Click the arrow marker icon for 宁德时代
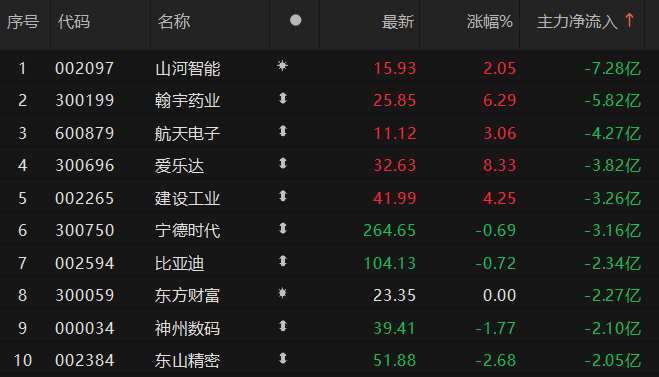Viewport: 659px width, 377px height. (283, 228)
